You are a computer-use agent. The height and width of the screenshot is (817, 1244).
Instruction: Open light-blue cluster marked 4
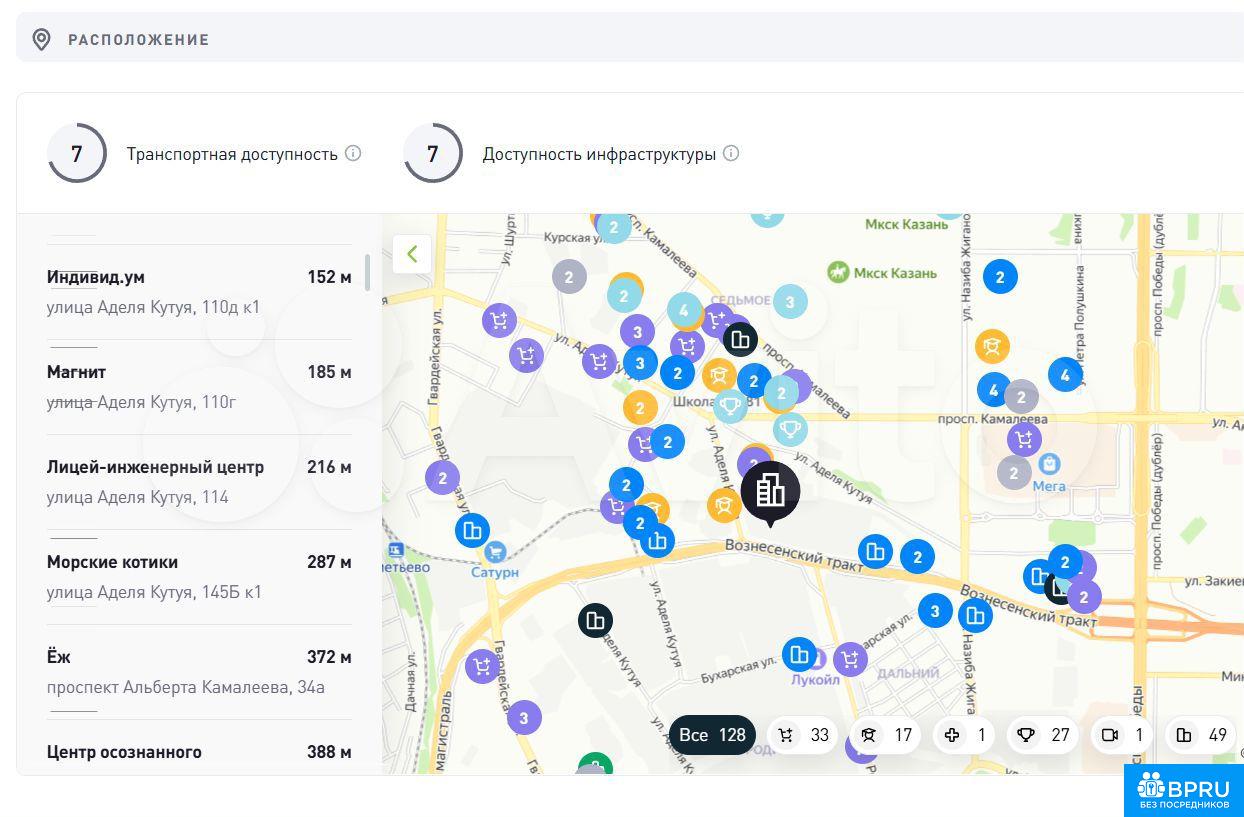(684, 311)
